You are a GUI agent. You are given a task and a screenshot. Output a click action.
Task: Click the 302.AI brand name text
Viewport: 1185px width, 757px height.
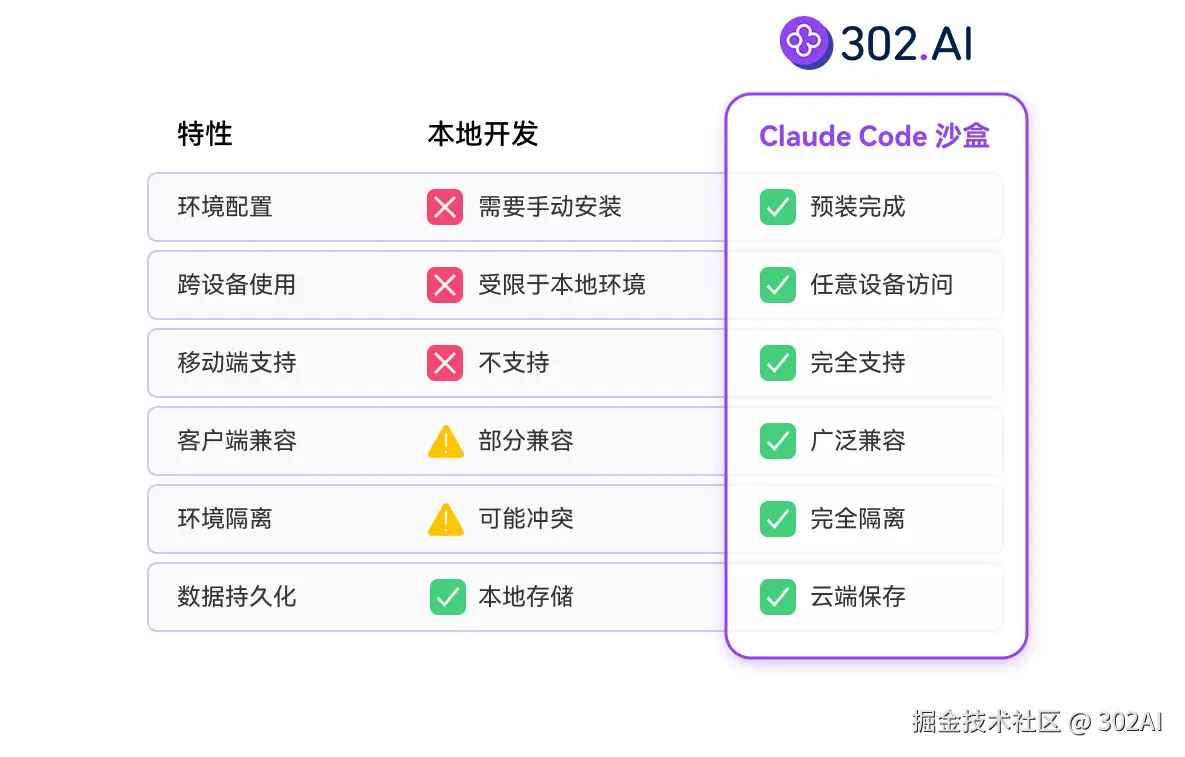(x=906, y=44)
